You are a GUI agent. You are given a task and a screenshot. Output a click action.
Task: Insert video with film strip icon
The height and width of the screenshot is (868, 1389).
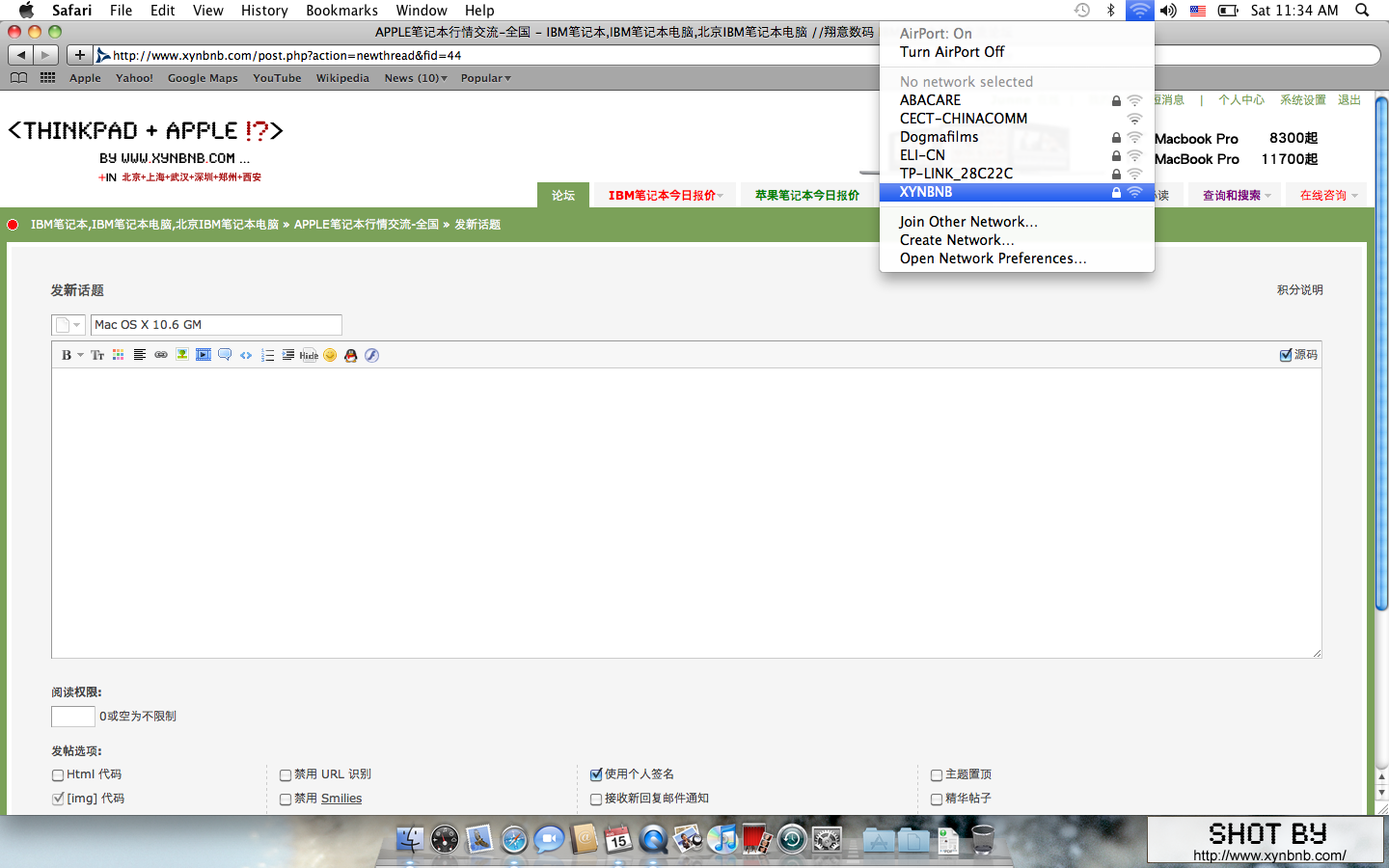pyautogui.click(x=204, y=355)
